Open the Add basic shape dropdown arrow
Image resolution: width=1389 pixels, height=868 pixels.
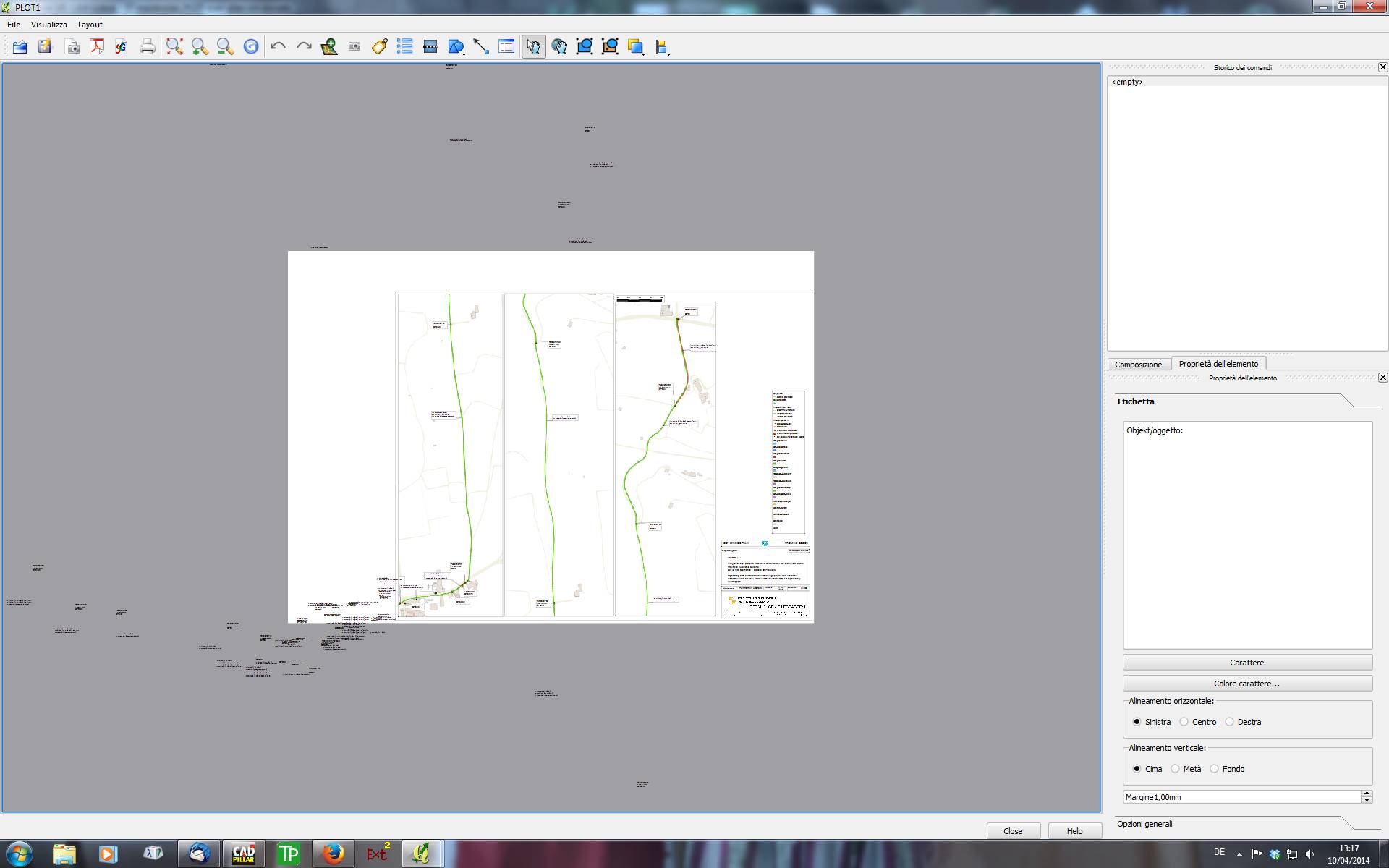[464, 52]
